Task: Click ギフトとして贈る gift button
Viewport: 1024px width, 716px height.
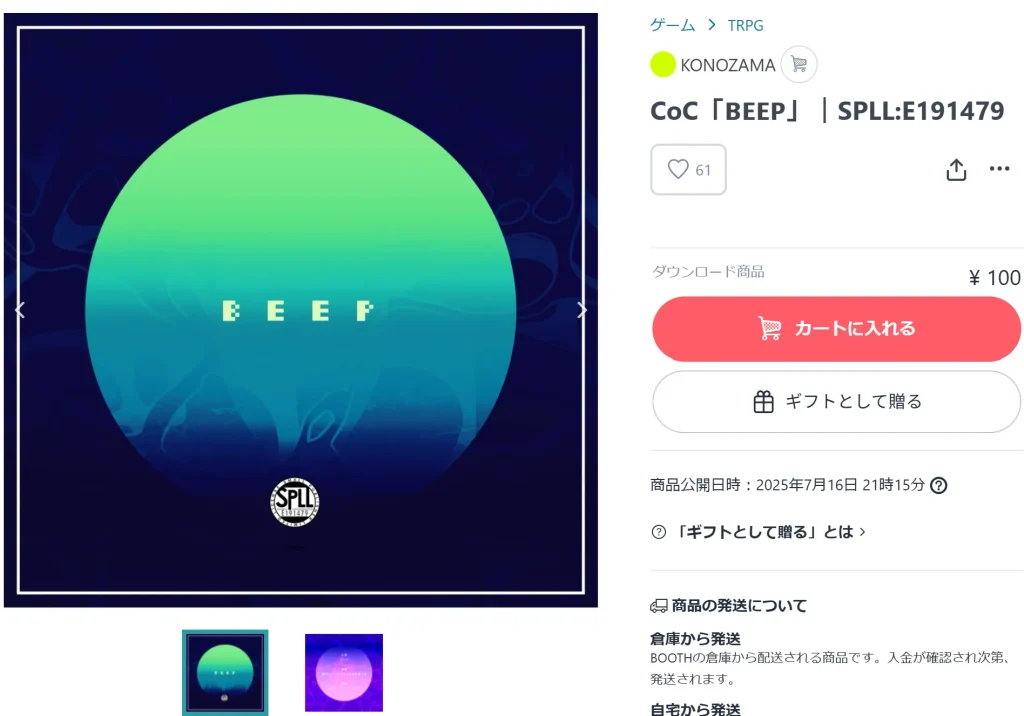Action: point(836,402)
